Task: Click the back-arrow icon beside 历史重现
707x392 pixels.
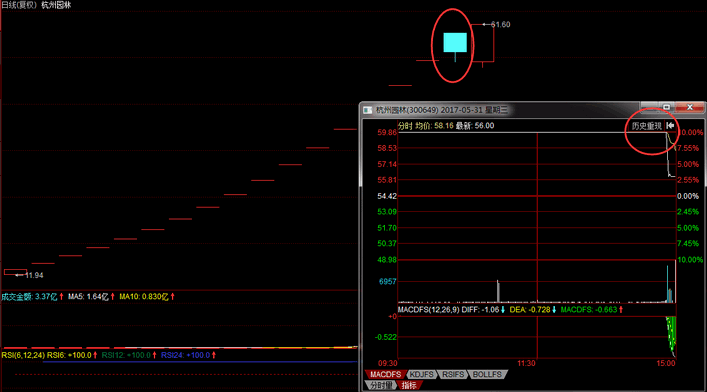Action: (x=670, y=125)
